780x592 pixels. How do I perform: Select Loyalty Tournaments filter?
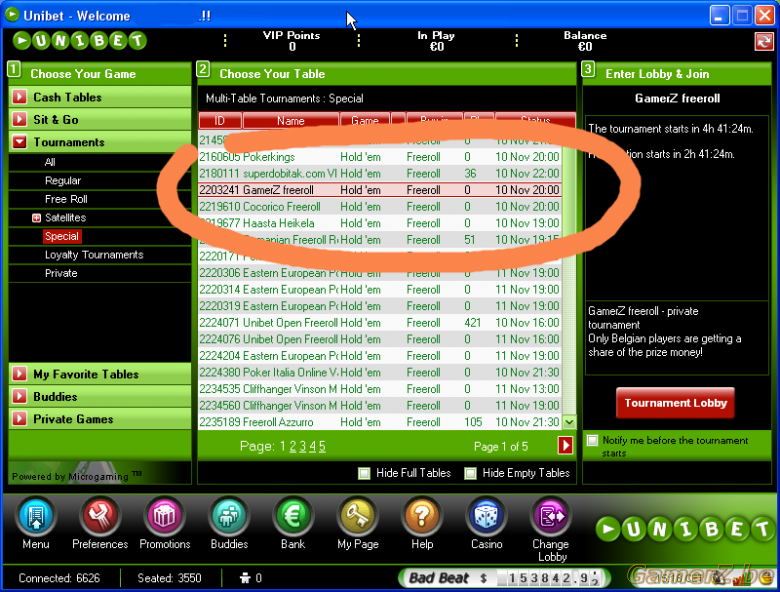point(94,255)
